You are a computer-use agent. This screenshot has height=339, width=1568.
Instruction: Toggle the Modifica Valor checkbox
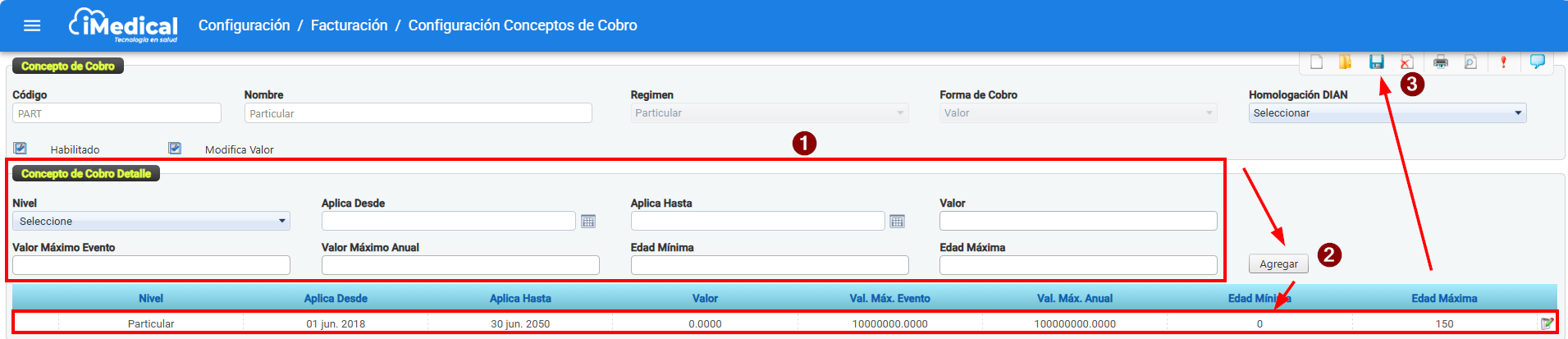(x=175, y=149)
